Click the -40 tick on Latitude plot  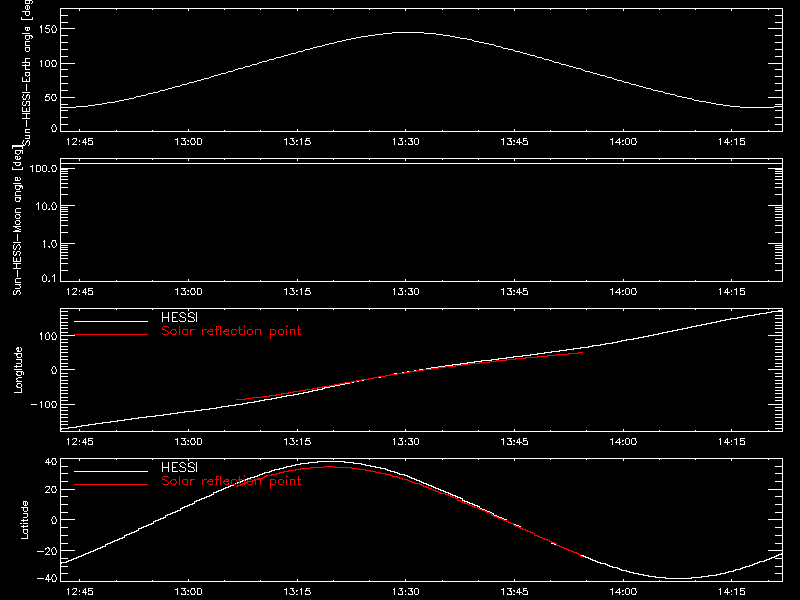(x=47, y=578)
